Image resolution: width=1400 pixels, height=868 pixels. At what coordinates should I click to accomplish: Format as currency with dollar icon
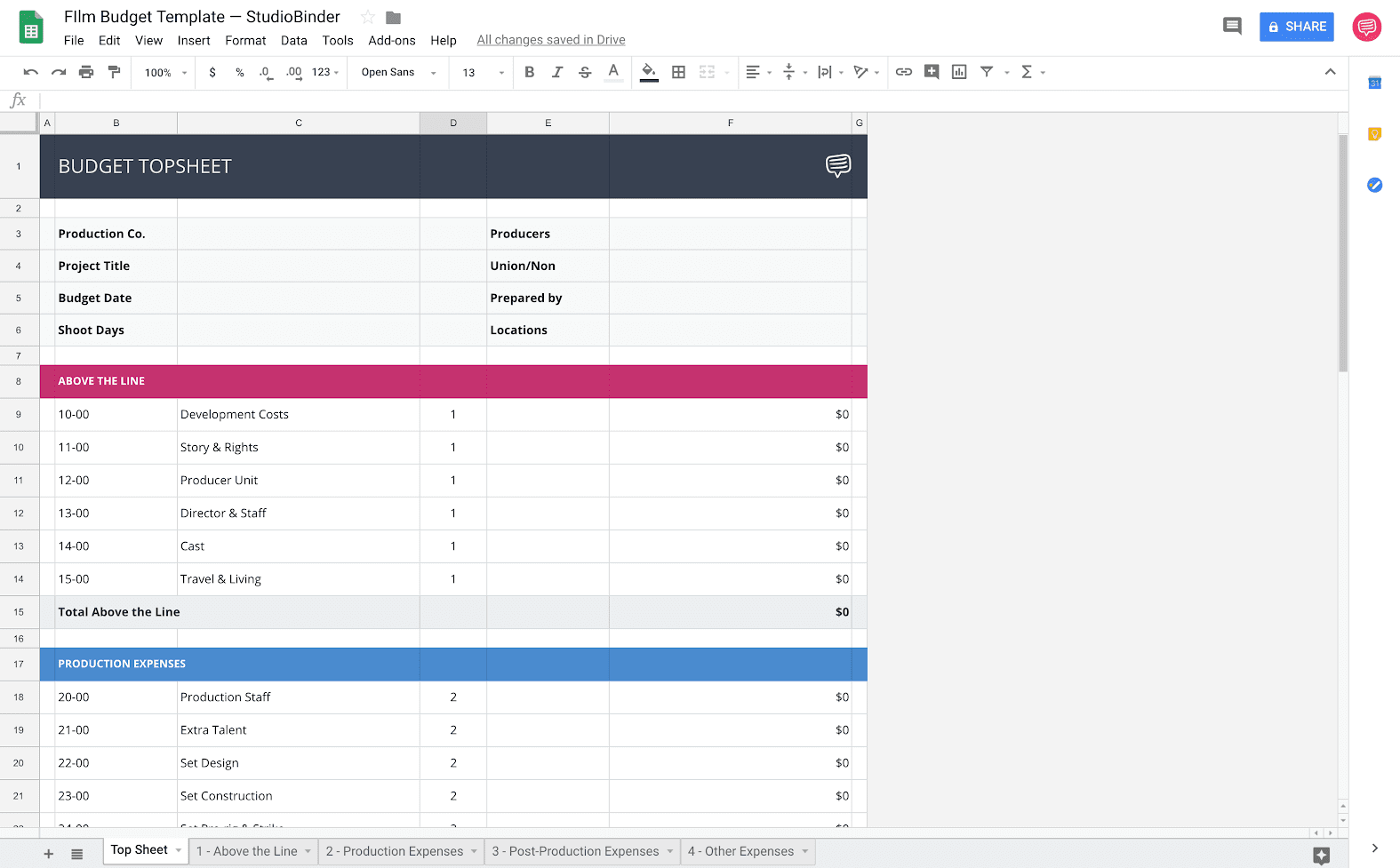point(212,72)
